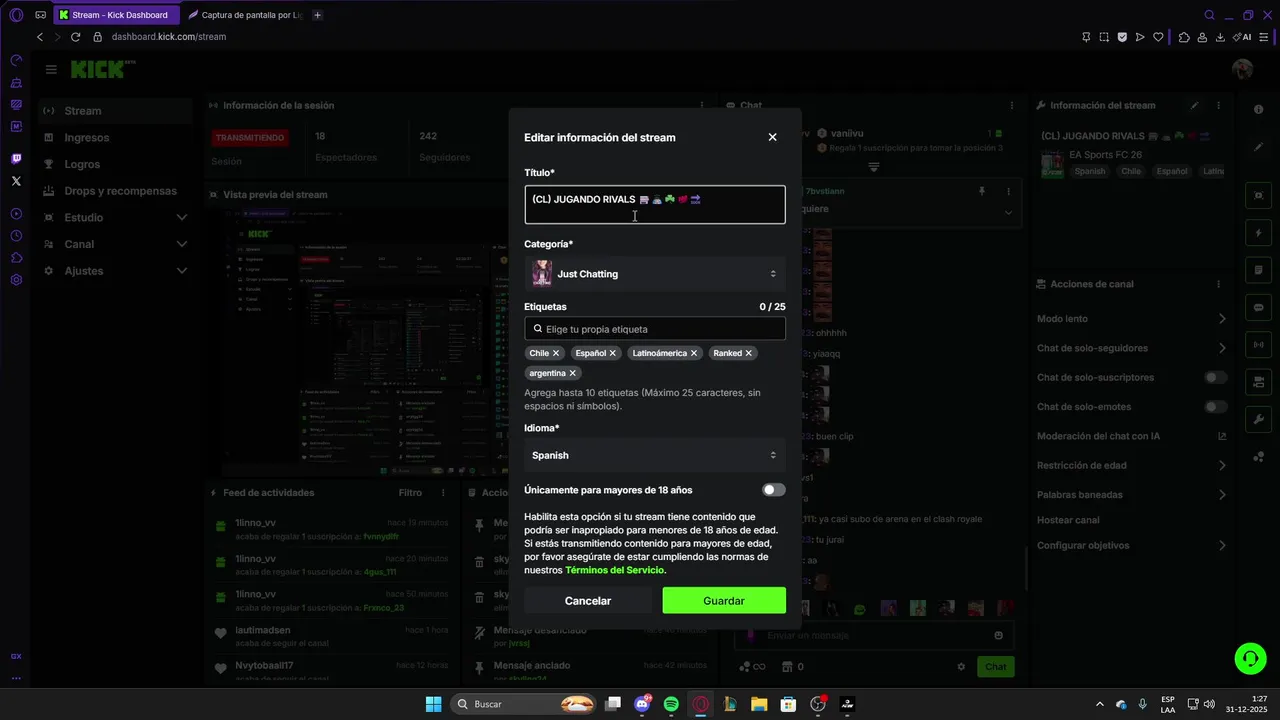Screen dimensions: 1280x720
Task: Open browser downloads icon
Action: [1220, 37]
